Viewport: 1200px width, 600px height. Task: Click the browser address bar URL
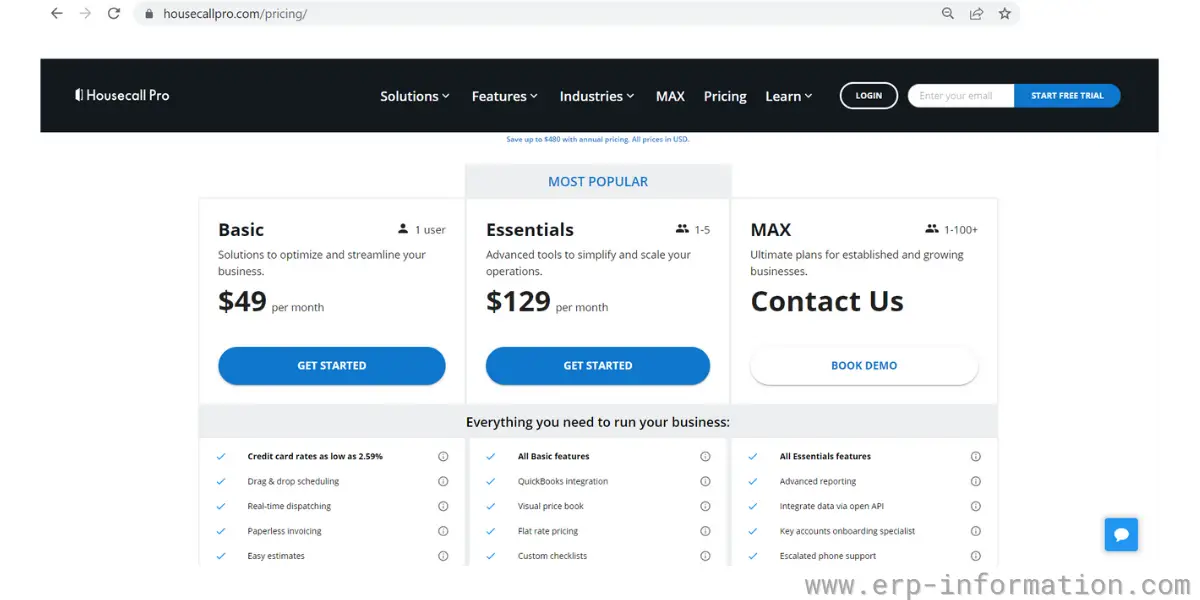tap(235, 14)
